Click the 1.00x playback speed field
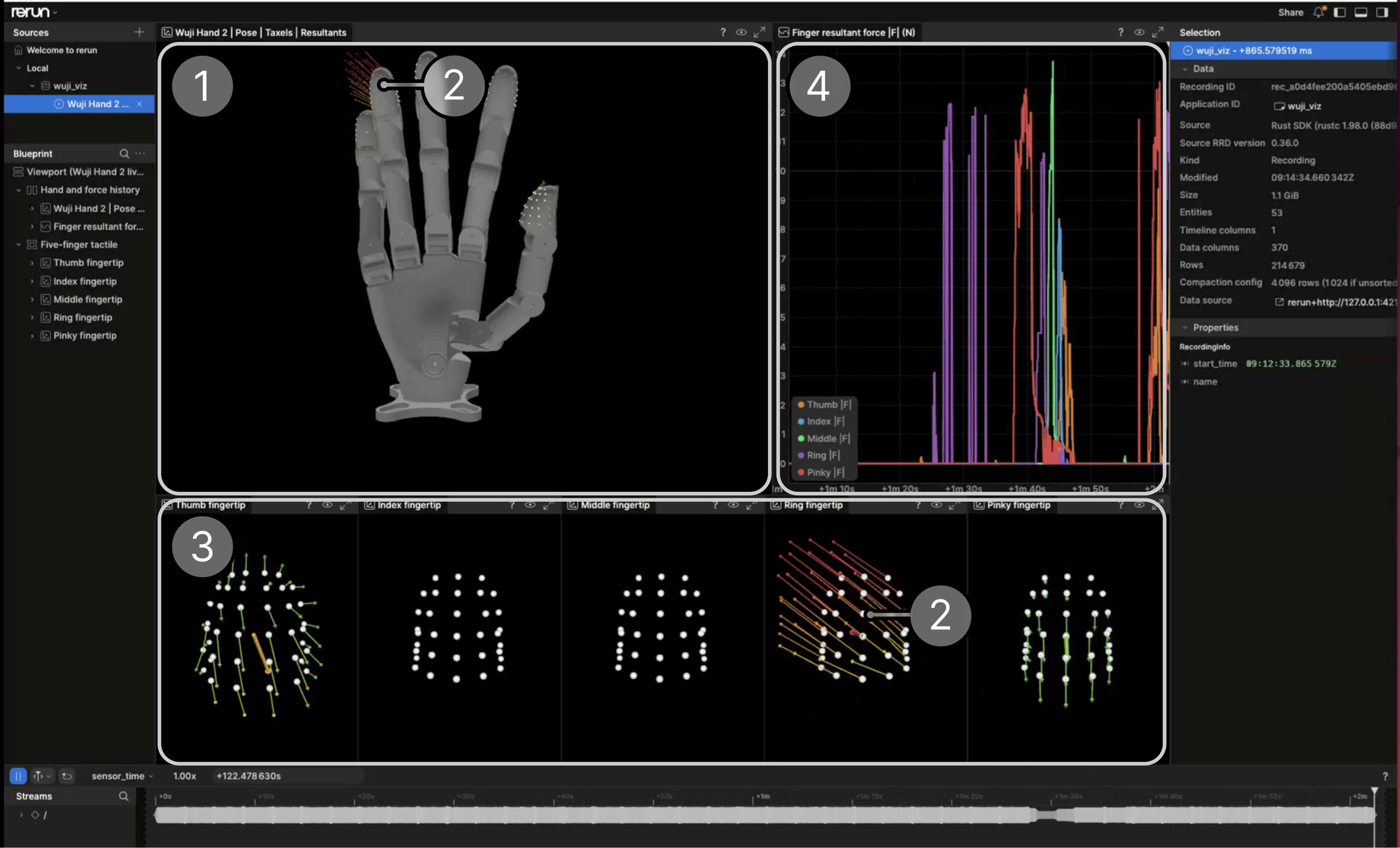The height and width of the screenshot is (848, 1400). 184,776
